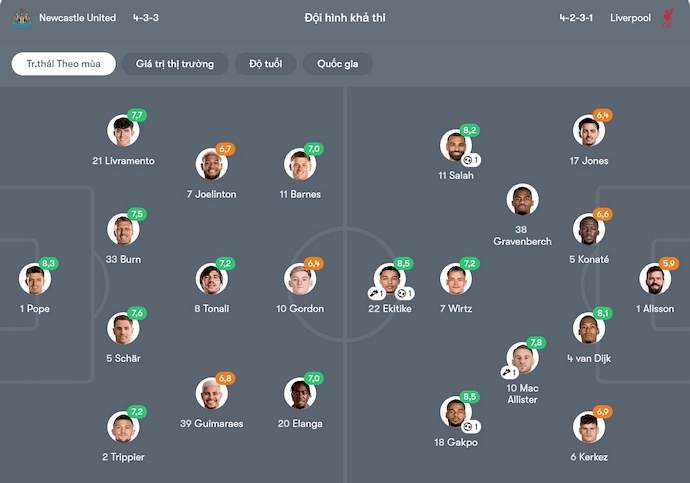Image resolution: width=690 pixels, height=483 pixels.
Task: Open Alisson's player photo
Action: click(x=655, y=280)
